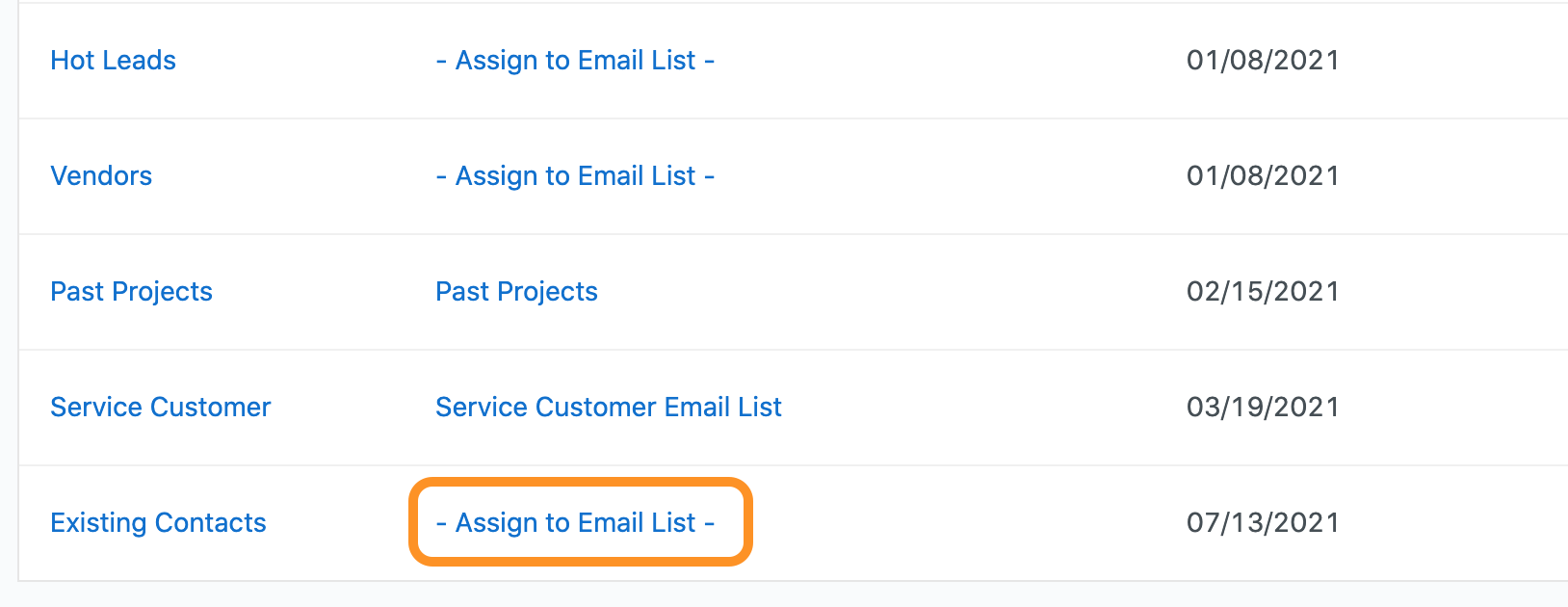Click the first Assign to Email List entry

[575, 60]
